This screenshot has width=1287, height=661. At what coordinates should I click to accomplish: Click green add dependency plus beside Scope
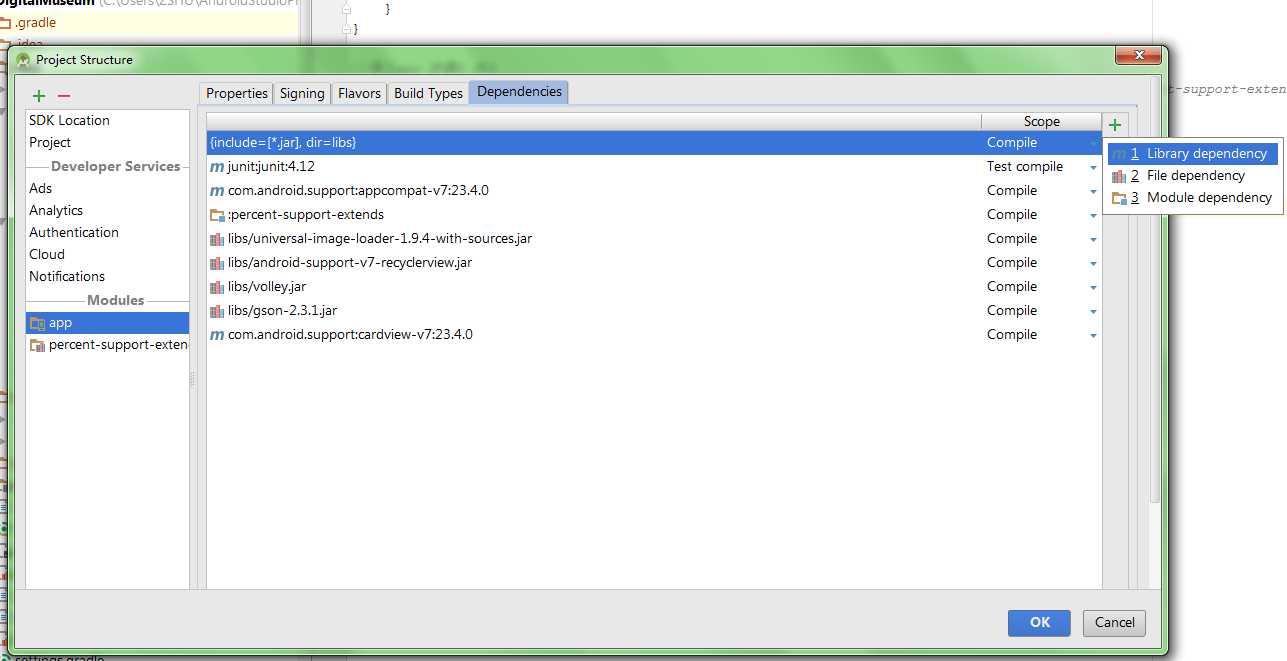1115,125
